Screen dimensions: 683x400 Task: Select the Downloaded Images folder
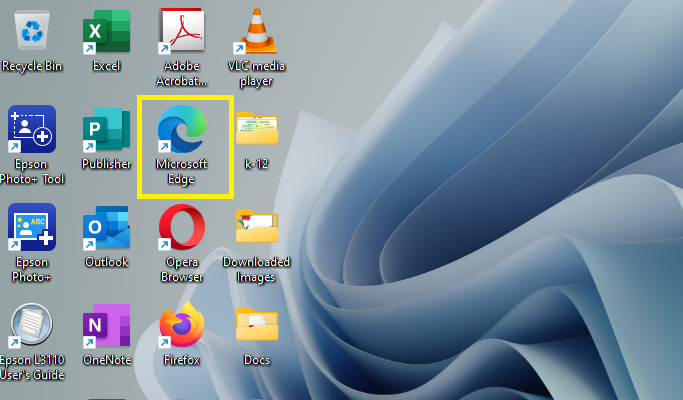pyautogui.click(x=257, y=226)
